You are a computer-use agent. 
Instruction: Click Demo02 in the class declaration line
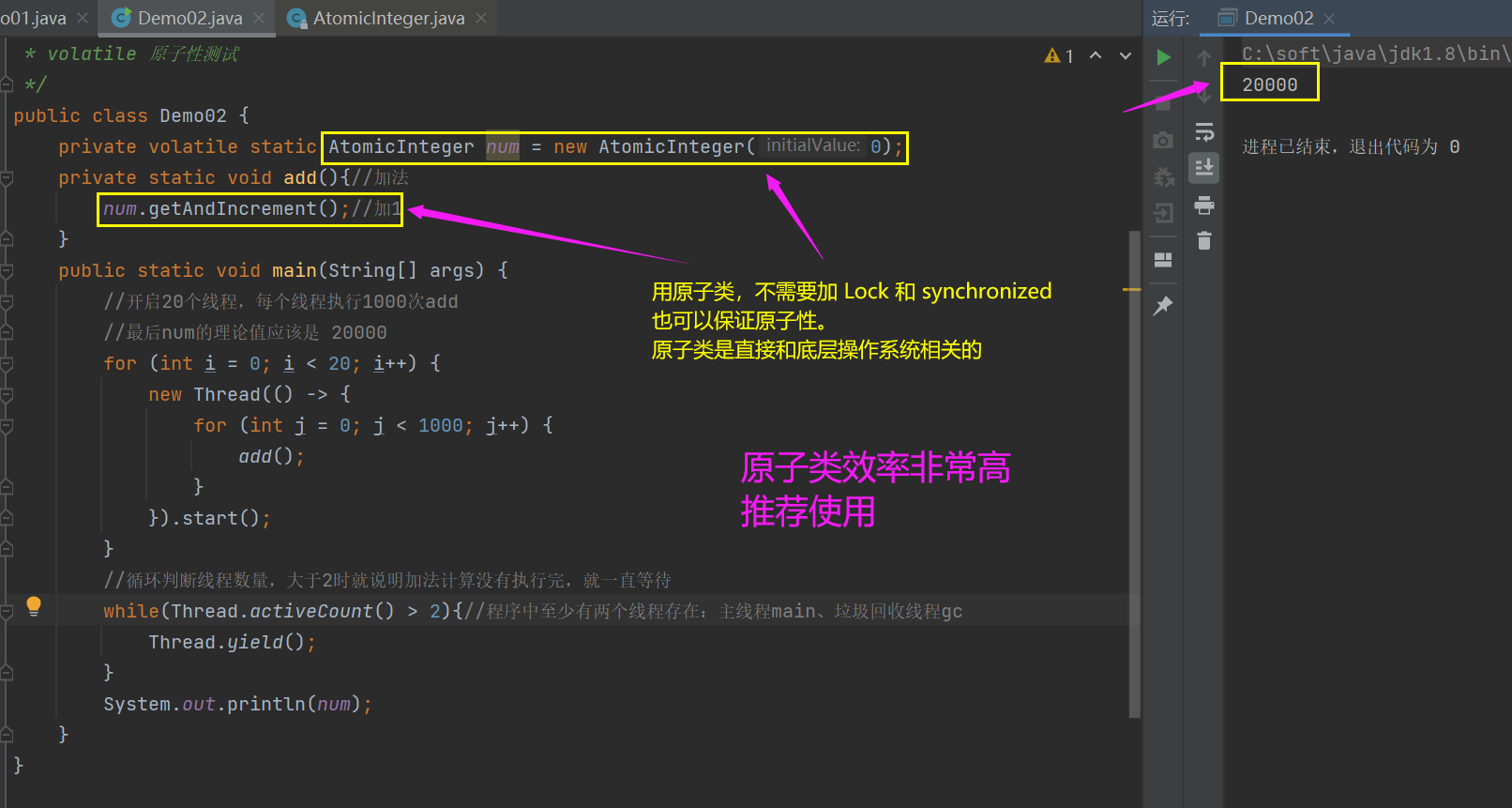point(193,115)
